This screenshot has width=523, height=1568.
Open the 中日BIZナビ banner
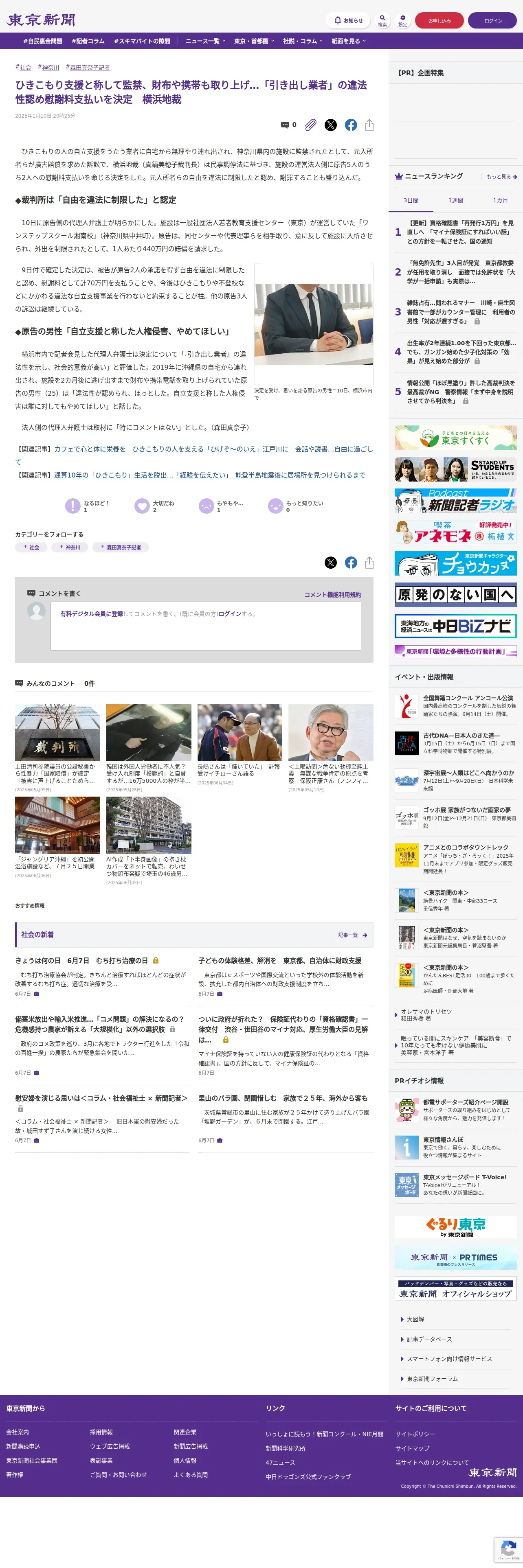[x=455, y=626]
